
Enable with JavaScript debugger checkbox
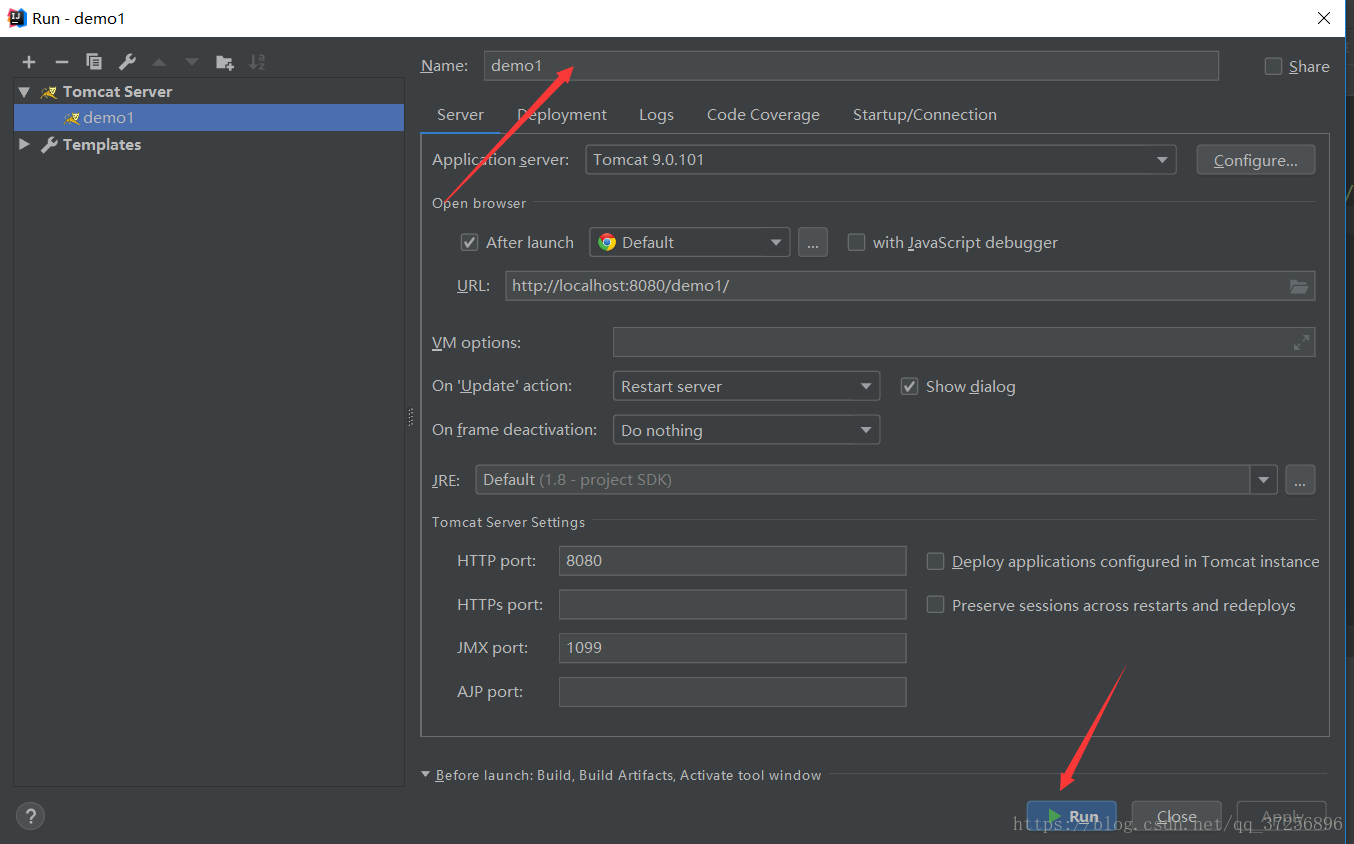tap(856, 242)
